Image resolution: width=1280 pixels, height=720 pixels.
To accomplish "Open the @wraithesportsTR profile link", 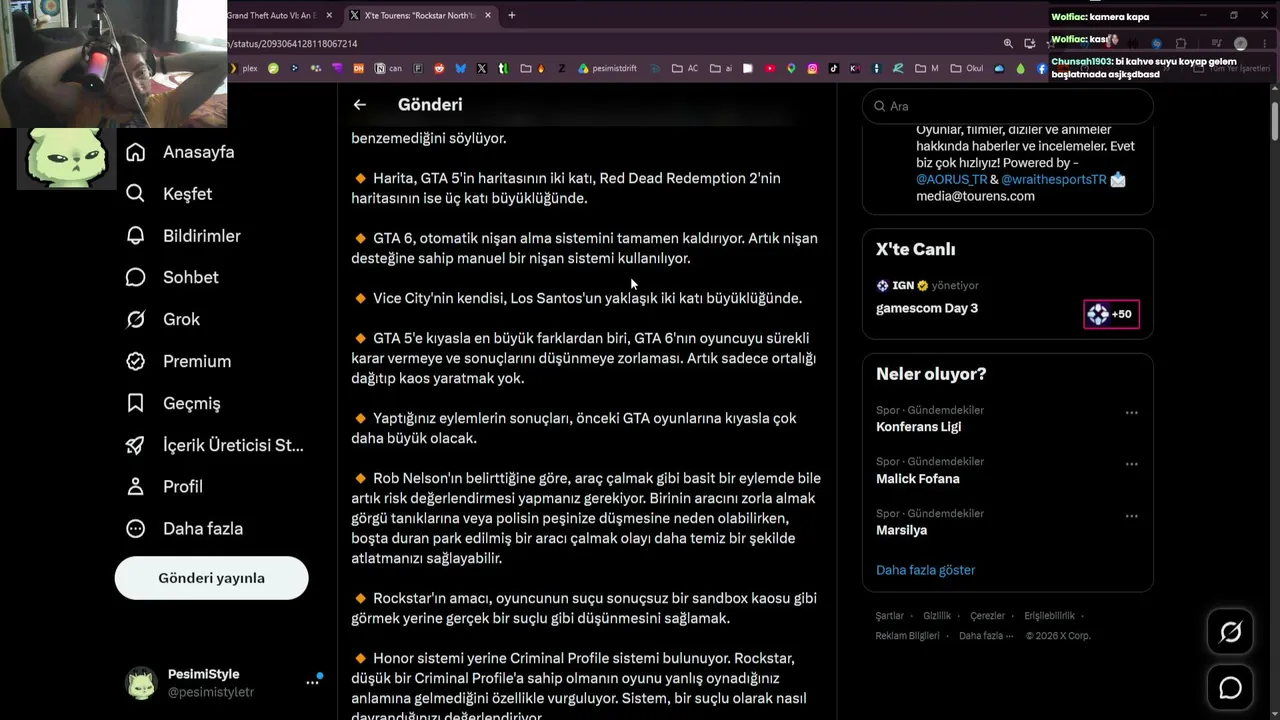I will (x=1053, y=179).
